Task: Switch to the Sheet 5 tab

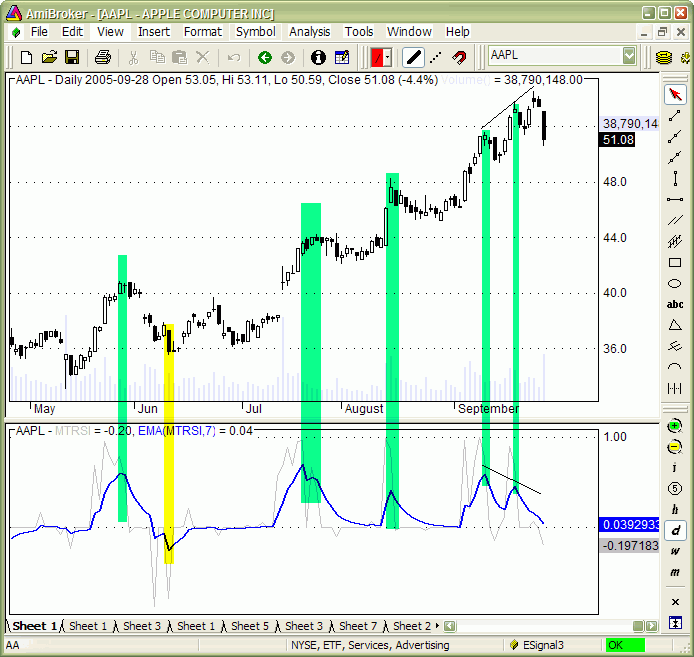Action: coord(250,626)
